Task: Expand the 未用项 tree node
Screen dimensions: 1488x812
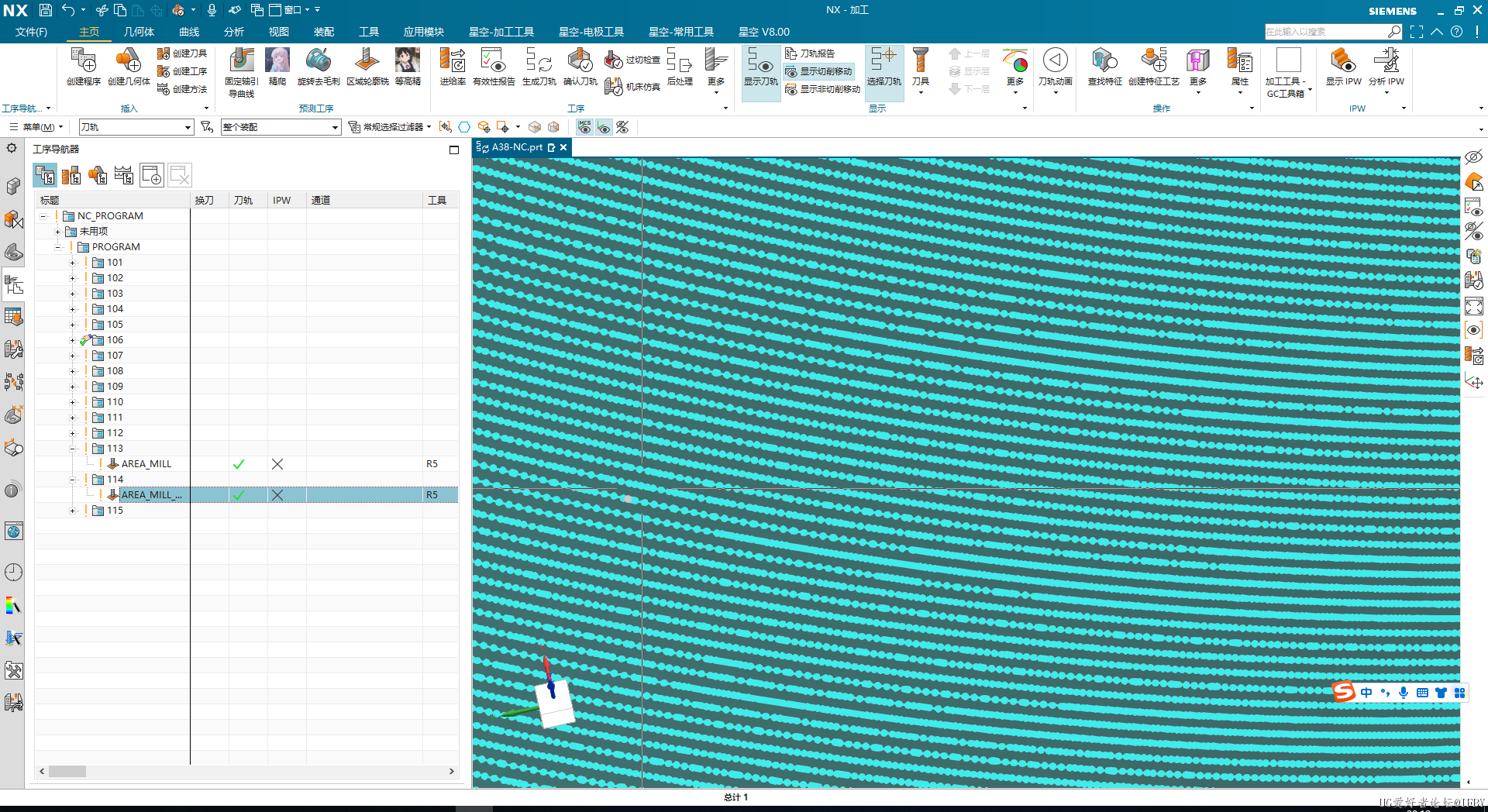Action: (x=57, y=232)
